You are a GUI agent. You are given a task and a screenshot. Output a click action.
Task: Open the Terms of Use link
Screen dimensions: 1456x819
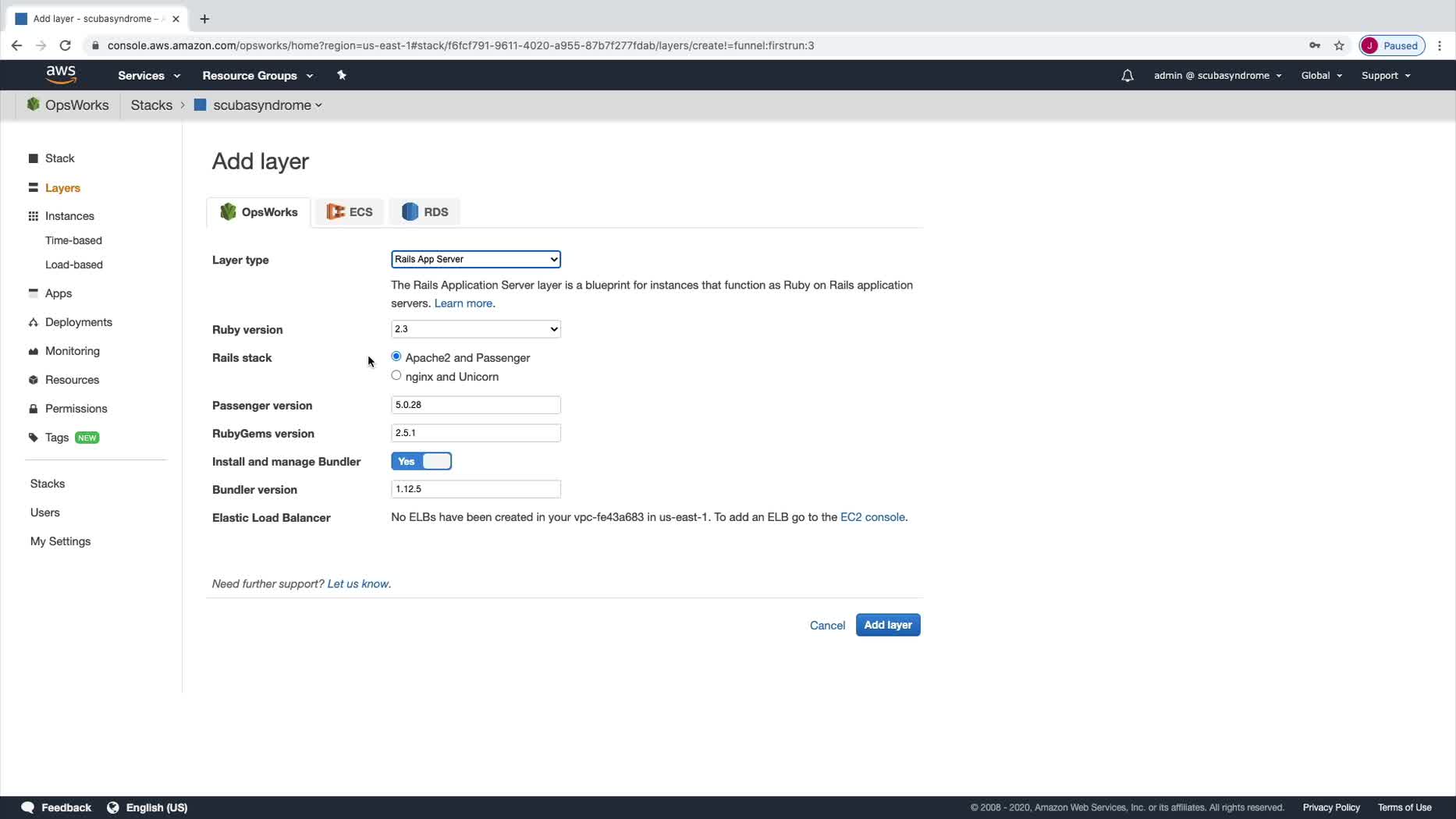click(x=1405, y=807)
